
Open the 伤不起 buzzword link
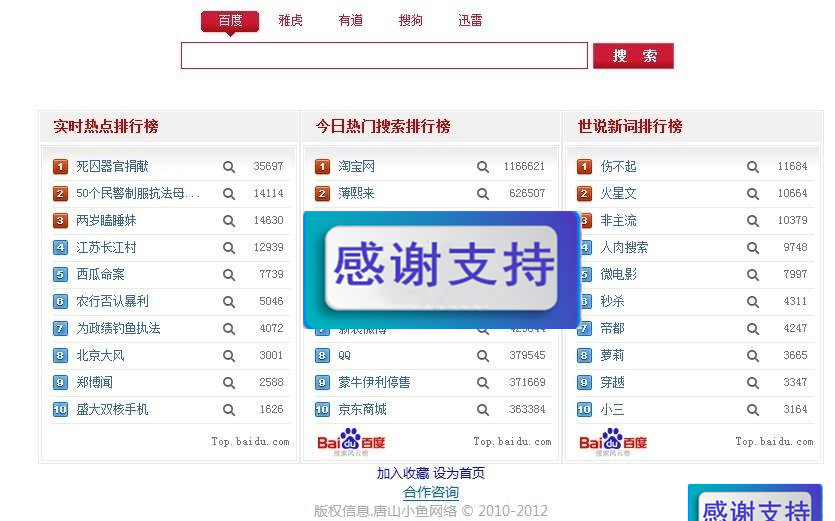point(618,166)
